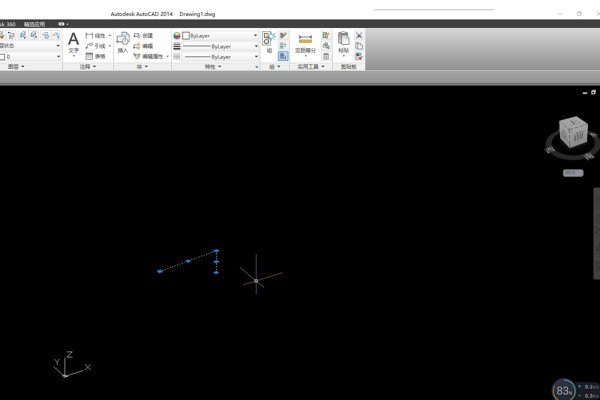The width and height of the screenshot is (600, 400).
Task: Click the Edit Attributes (编辑属性) button
Action: (150, 57)
